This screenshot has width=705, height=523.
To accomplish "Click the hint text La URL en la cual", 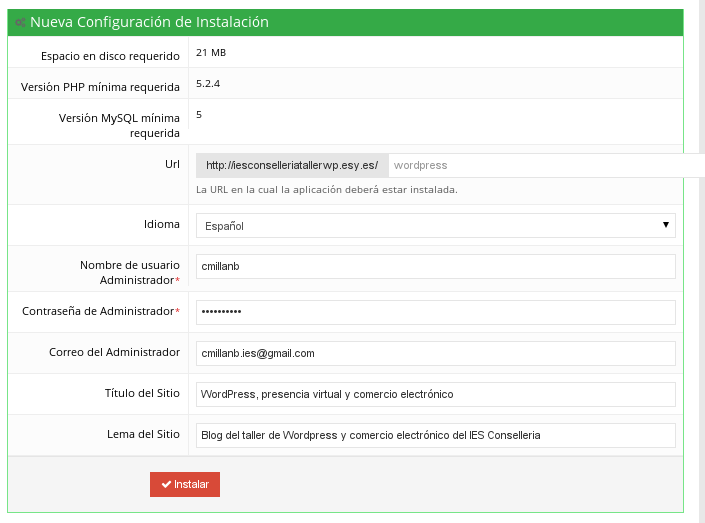I will click(x=327, y=190).
